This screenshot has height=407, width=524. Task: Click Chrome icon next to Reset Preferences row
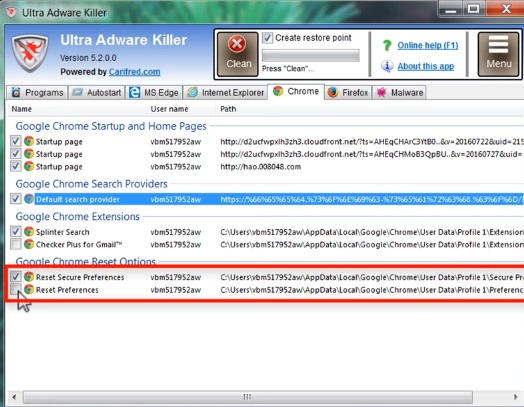point(29,289)
